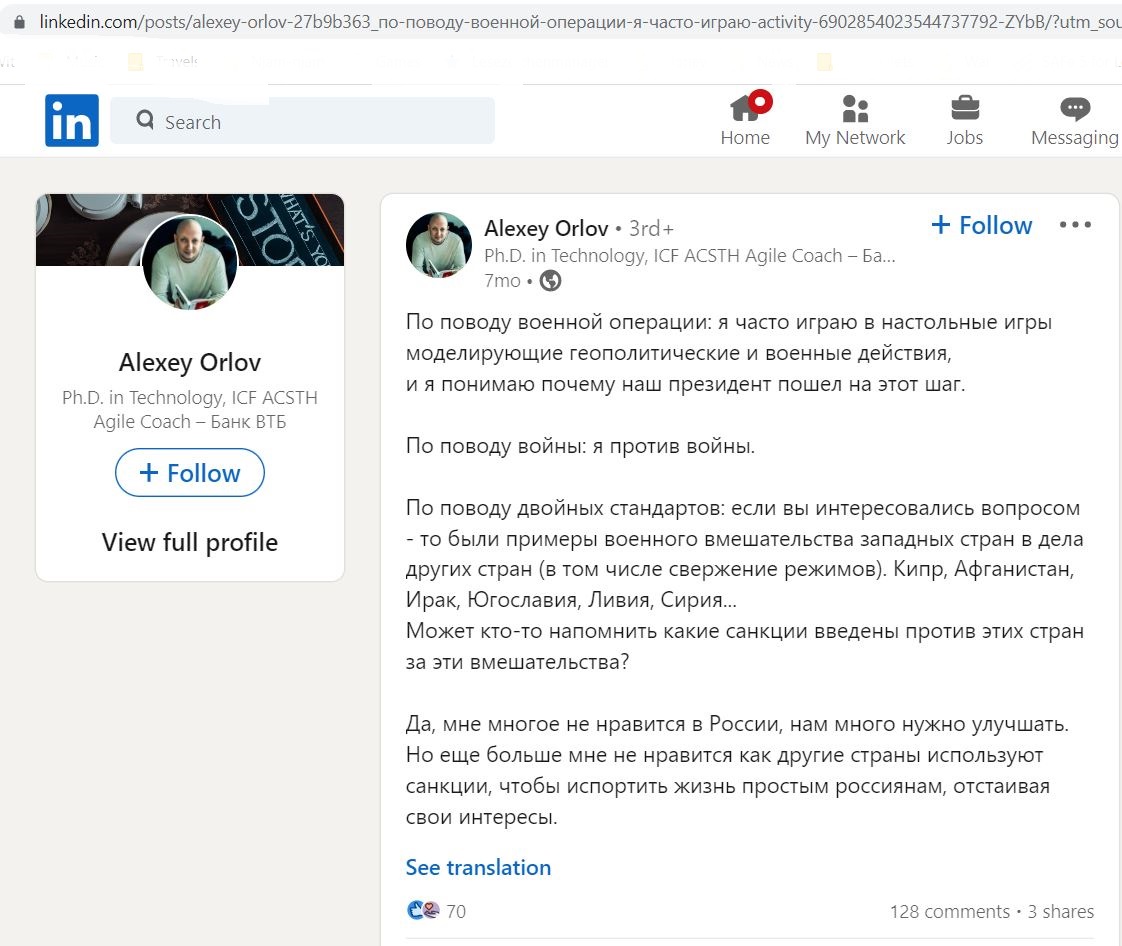Click the public visibility globe icon
This screenshot has width=1122, height=946.
[550, 281]
